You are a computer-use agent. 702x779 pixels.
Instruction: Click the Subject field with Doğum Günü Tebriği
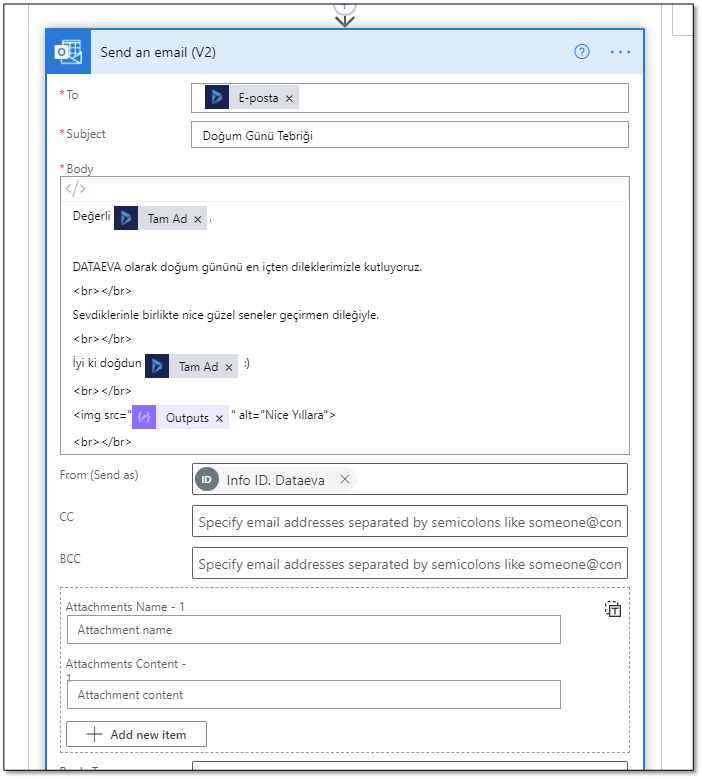point(410,135)
